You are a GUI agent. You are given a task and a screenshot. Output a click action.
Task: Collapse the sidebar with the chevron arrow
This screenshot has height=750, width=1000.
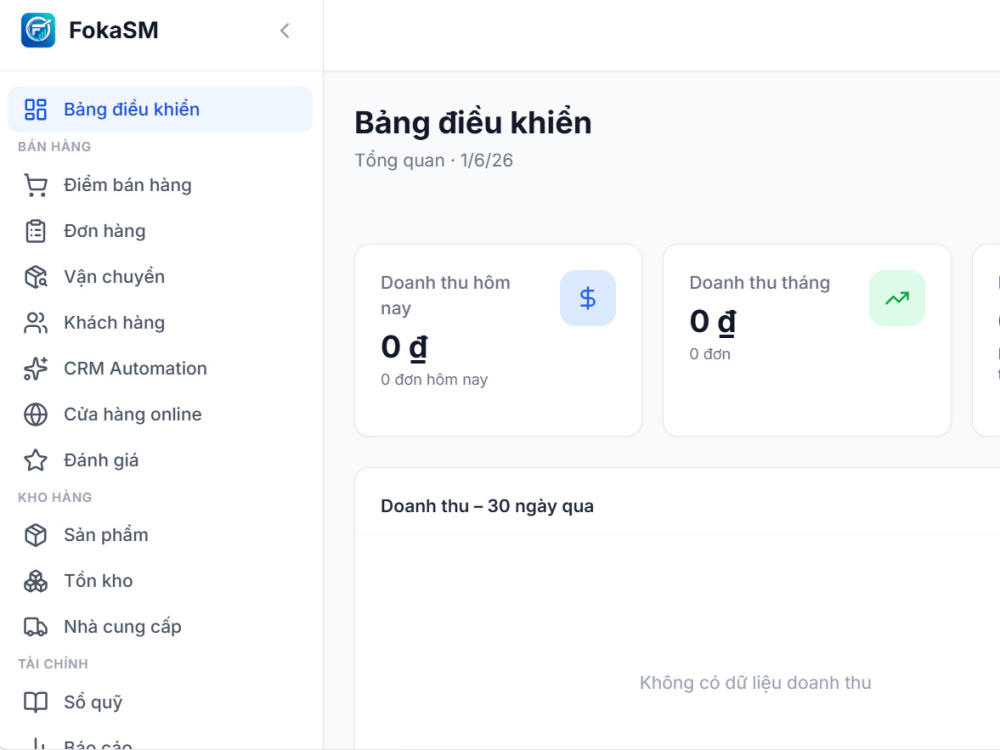point(284,30)
